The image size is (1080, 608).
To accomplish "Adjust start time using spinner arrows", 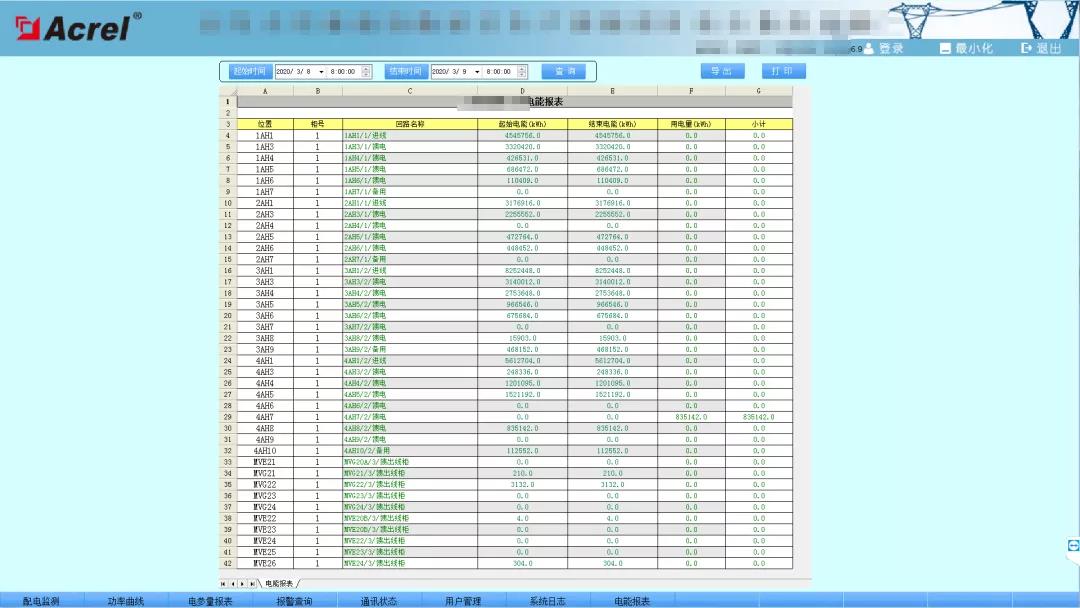I will 366,72.
